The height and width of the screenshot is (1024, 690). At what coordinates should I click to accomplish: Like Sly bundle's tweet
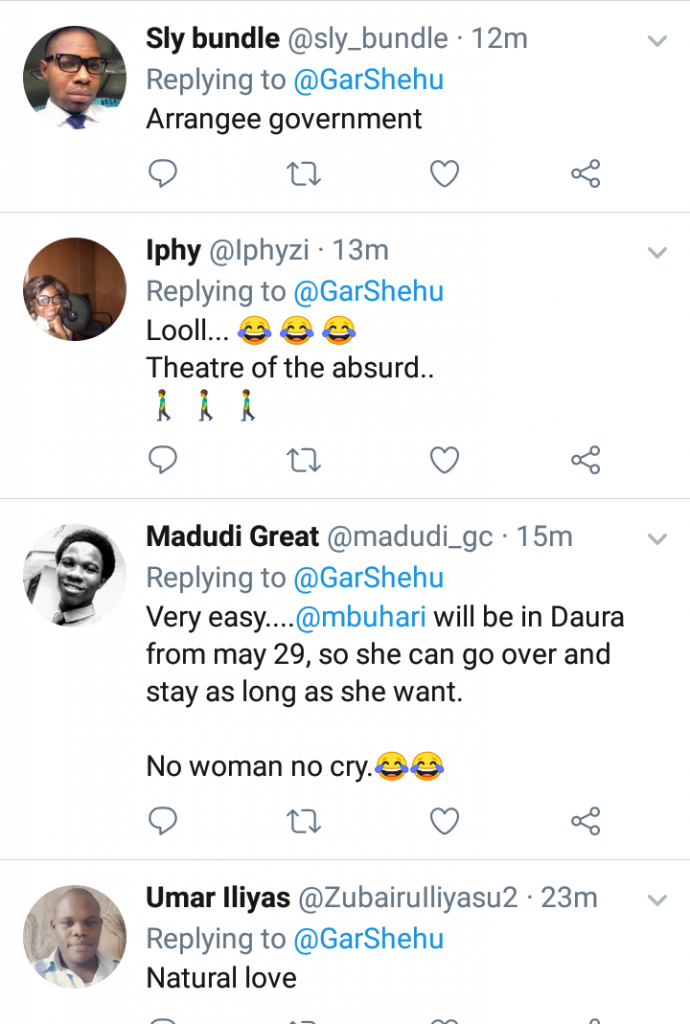tap(444, 175)
